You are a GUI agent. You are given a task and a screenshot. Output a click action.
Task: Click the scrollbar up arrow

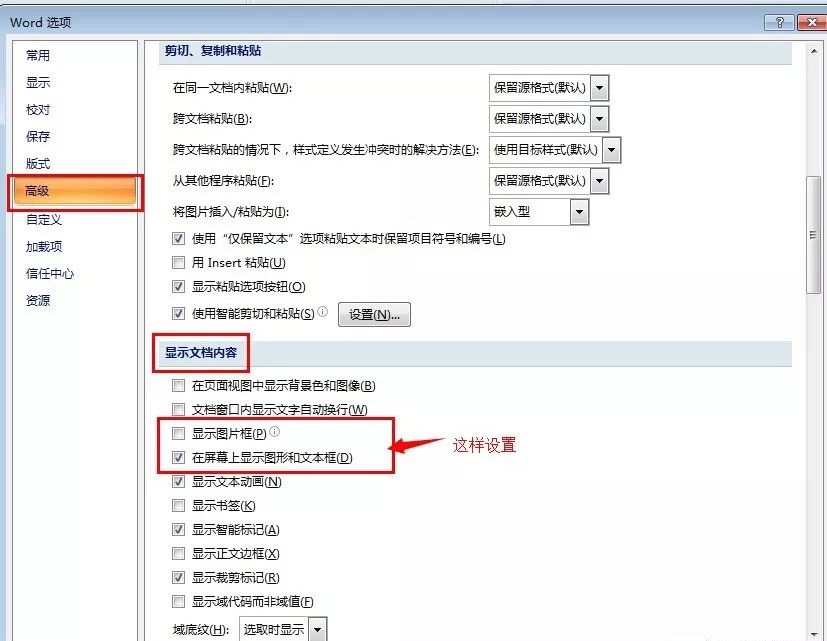click(813, 51)
